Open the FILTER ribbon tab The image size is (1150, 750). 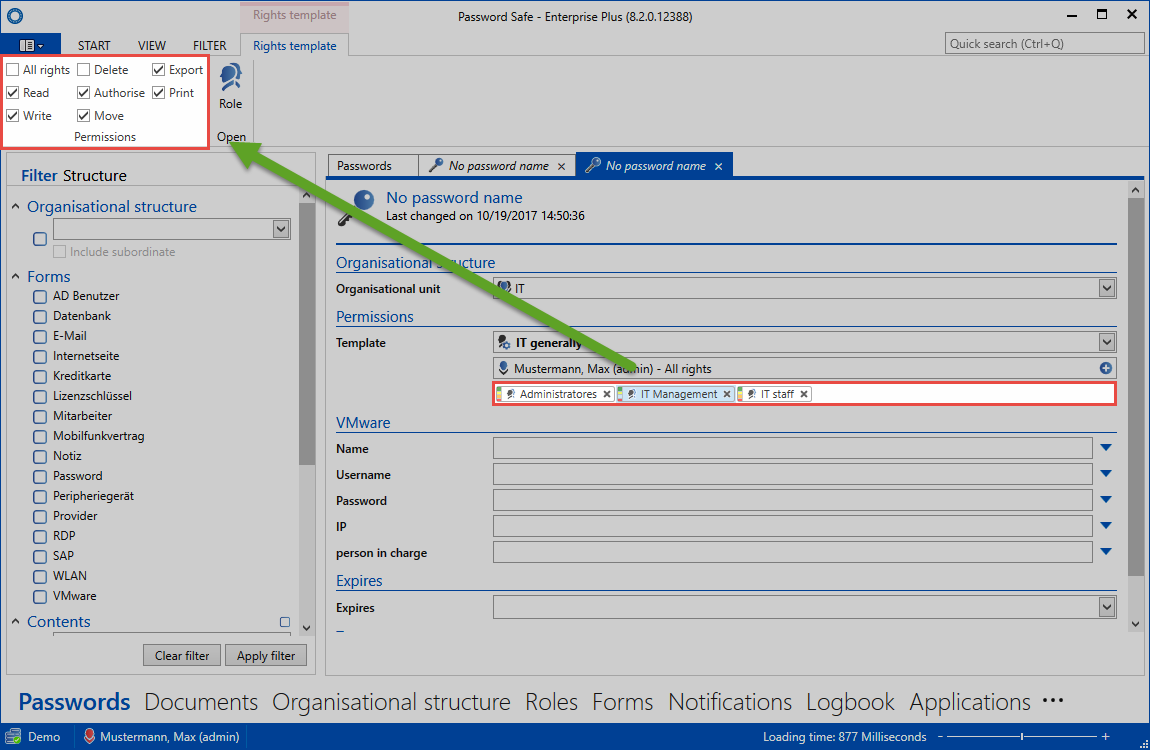(x=210, y=45)
